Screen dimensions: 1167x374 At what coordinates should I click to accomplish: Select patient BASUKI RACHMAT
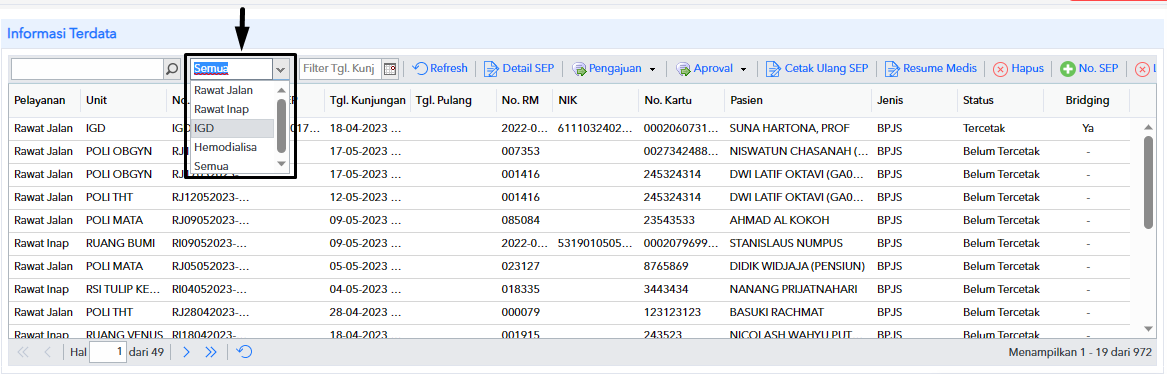(777, 312)
